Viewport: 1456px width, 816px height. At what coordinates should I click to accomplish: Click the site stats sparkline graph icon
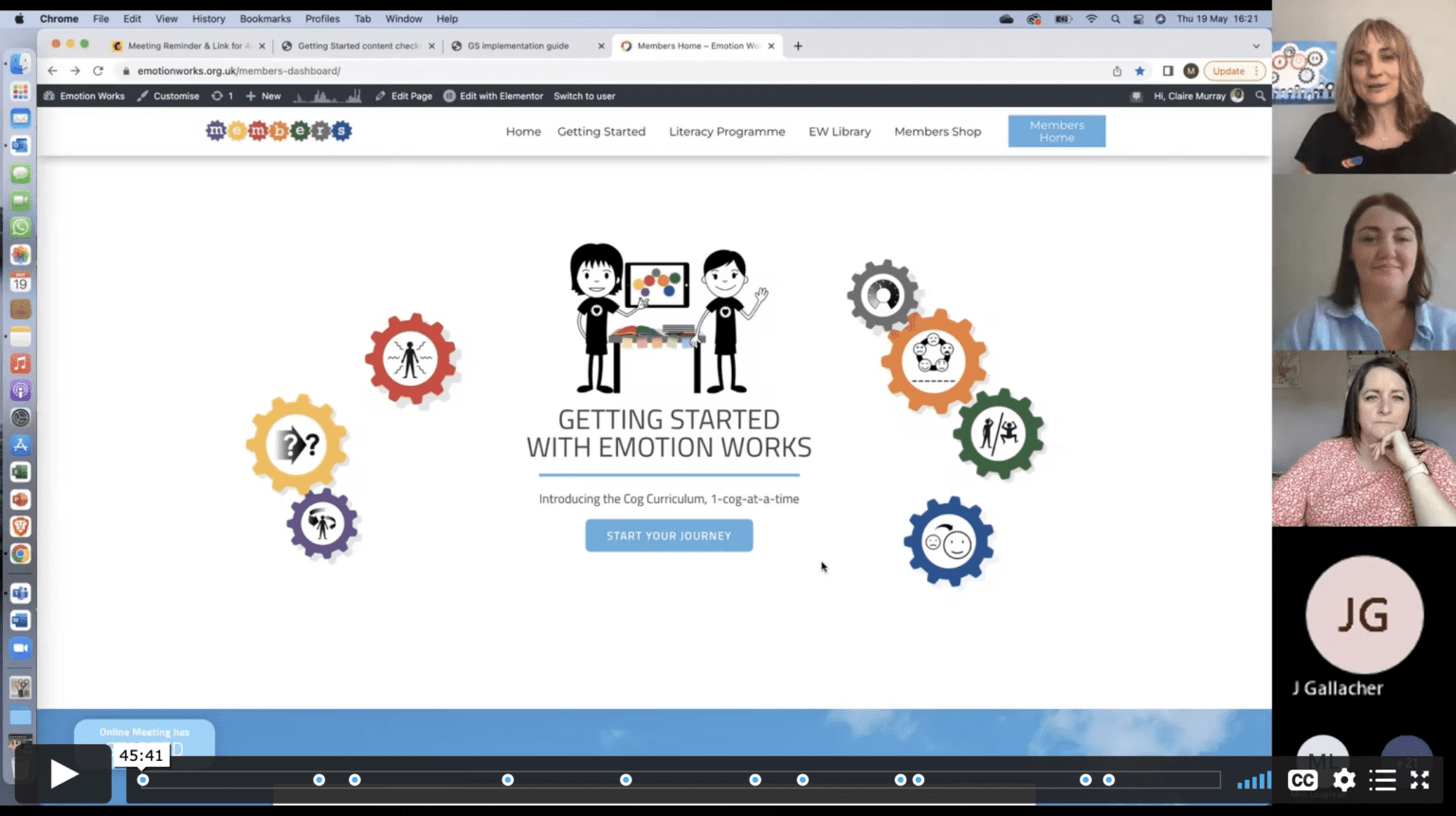point(329,95)
